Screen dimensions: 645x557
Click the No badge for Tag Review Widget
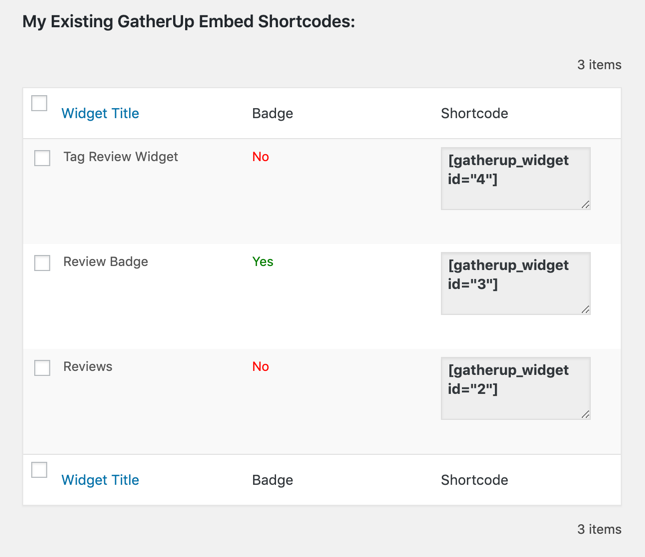tap(260, 157)
